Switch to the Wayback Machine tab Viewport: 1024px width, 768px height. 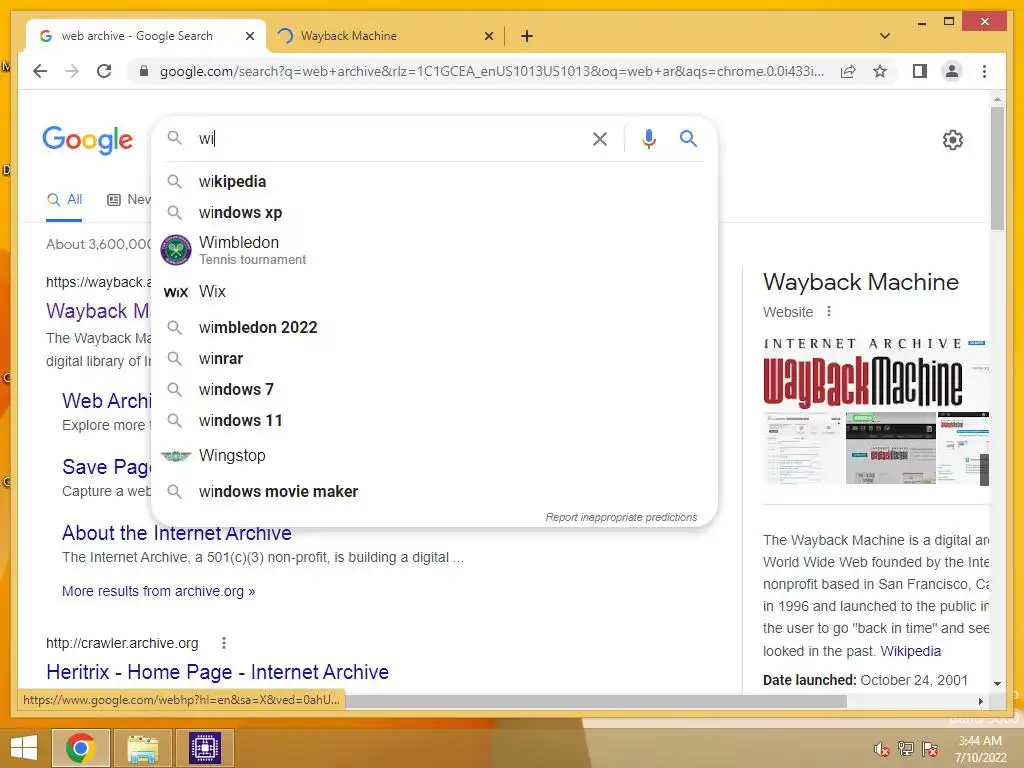point(385,36)
